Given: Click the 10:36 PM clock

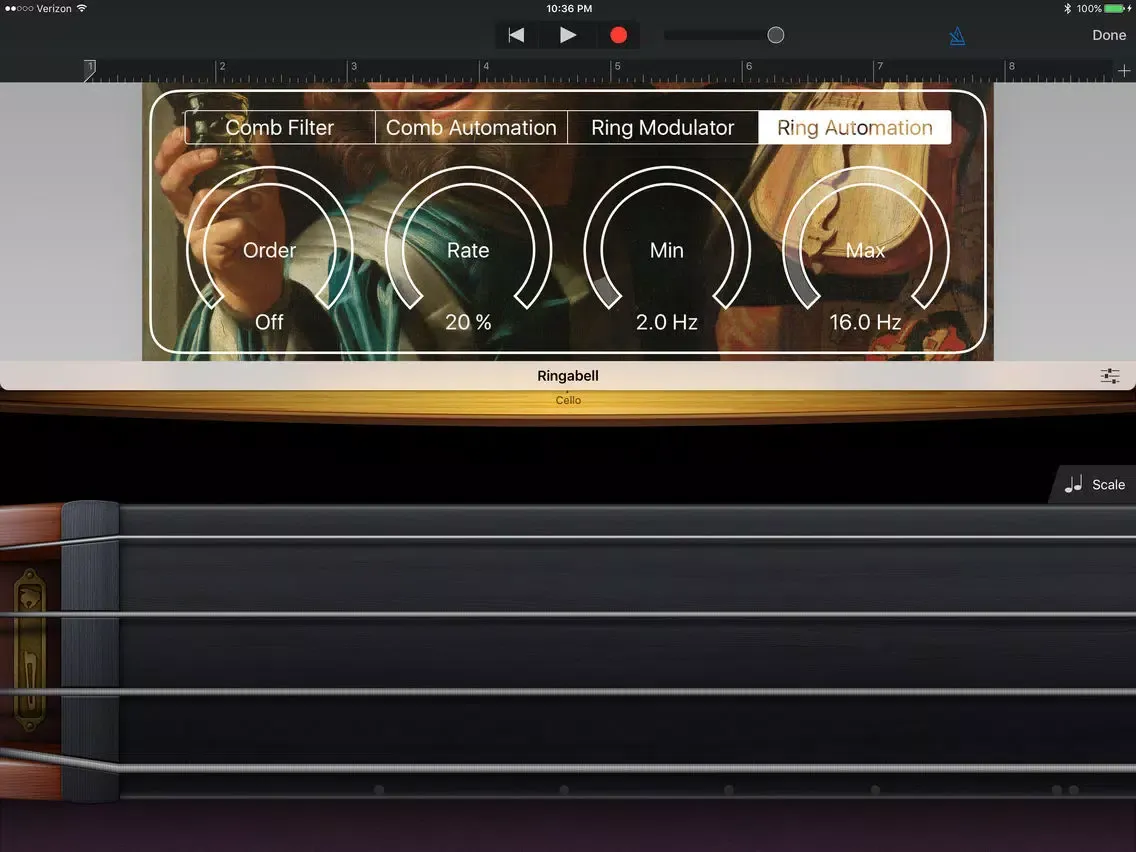Looking at the screenshot, I should tap(569, 9).
